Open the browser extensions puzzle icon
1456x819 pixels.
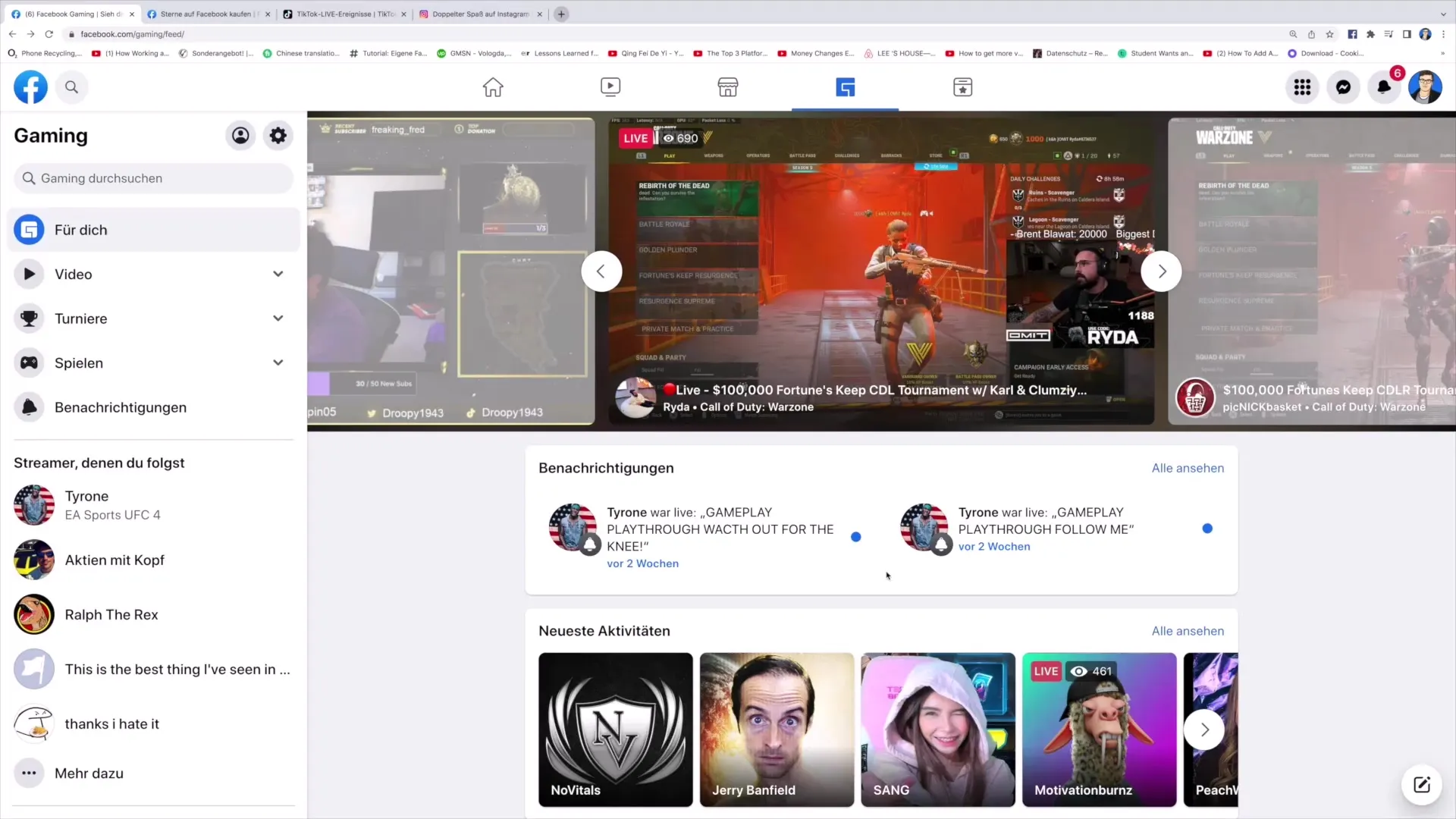click(x=1370, y=34)
